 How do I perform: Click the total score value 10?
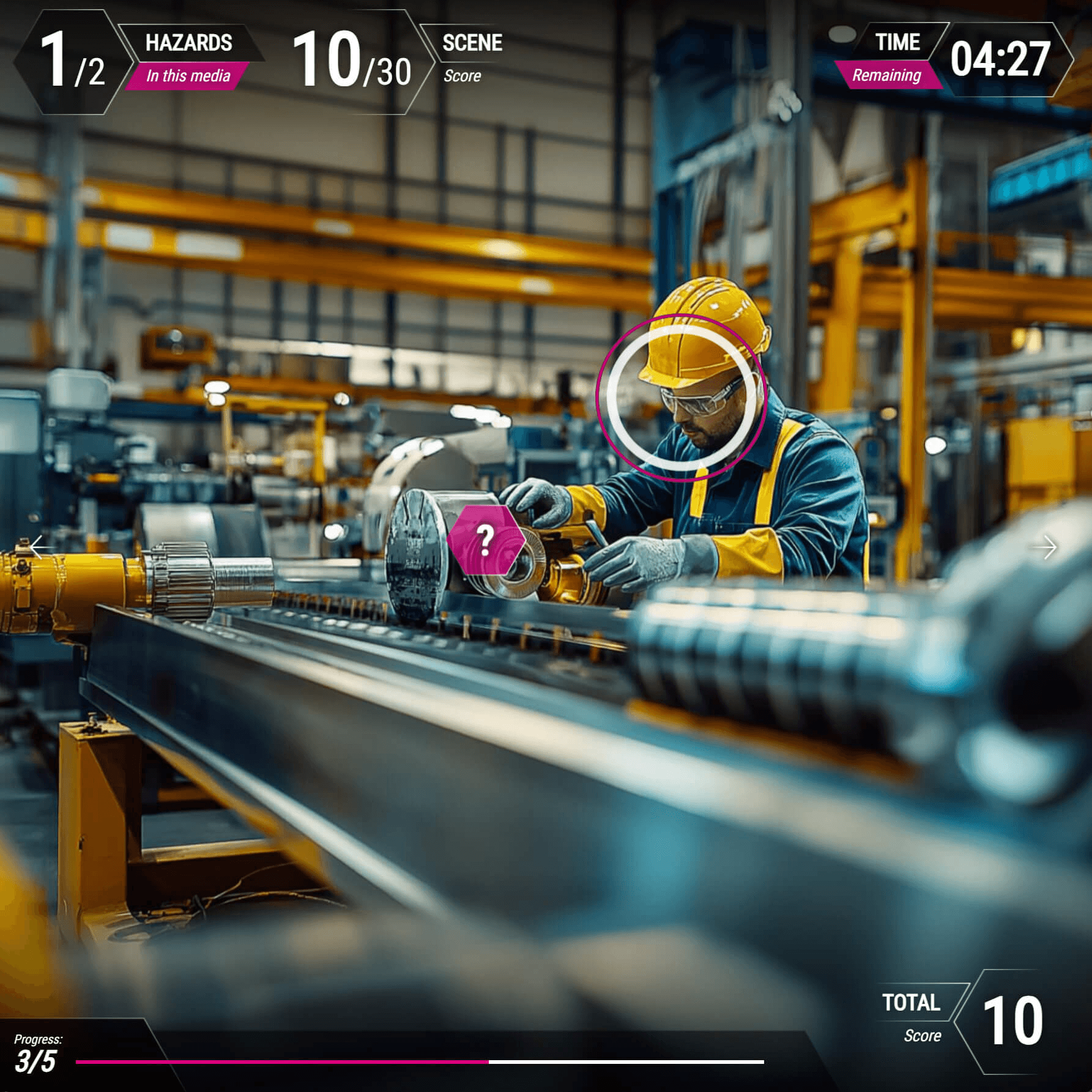[1012, 1021]
